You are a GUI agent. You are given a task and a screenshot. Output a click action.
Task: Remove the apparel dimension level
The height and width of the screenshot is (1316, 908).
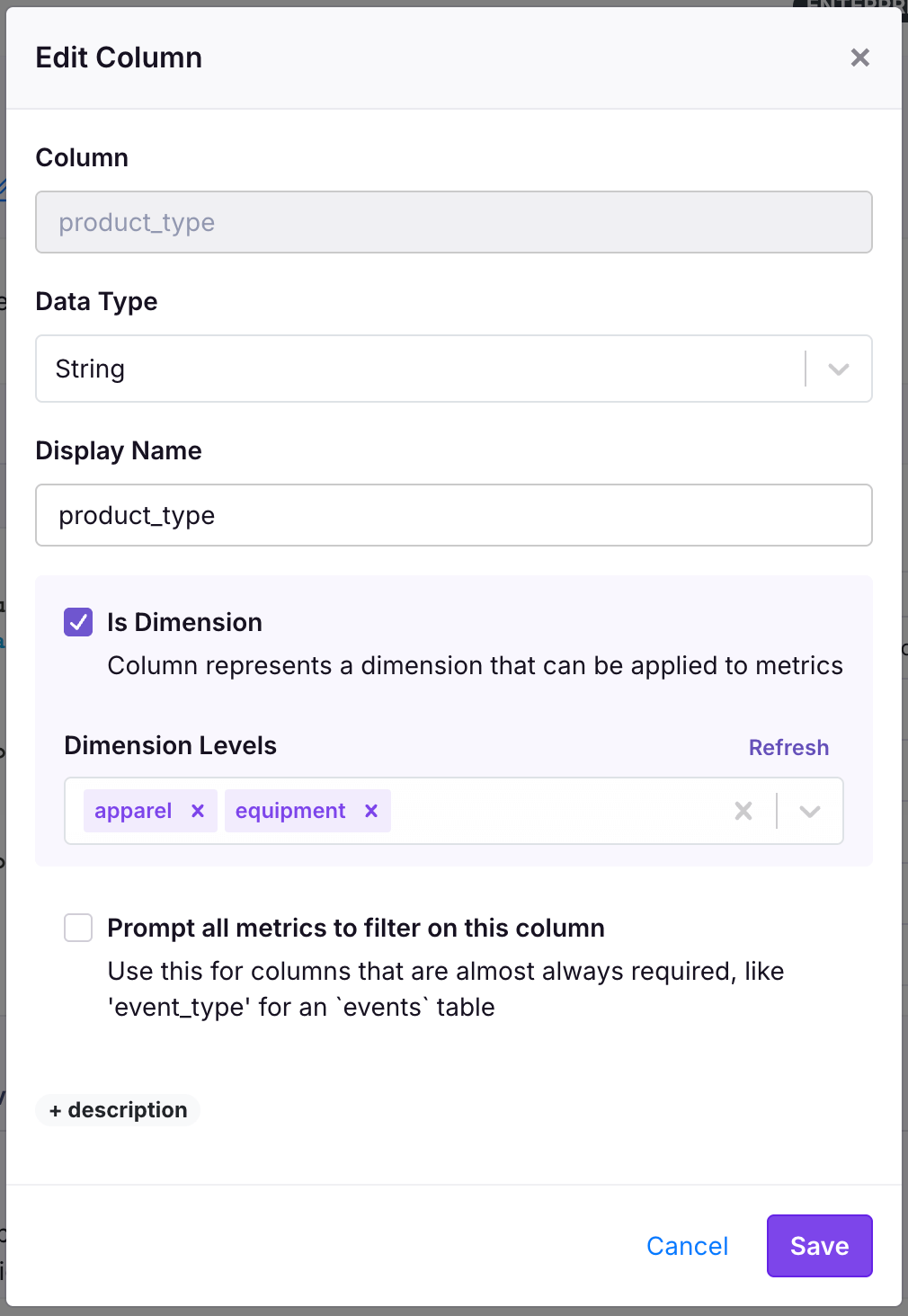[198, 811]
